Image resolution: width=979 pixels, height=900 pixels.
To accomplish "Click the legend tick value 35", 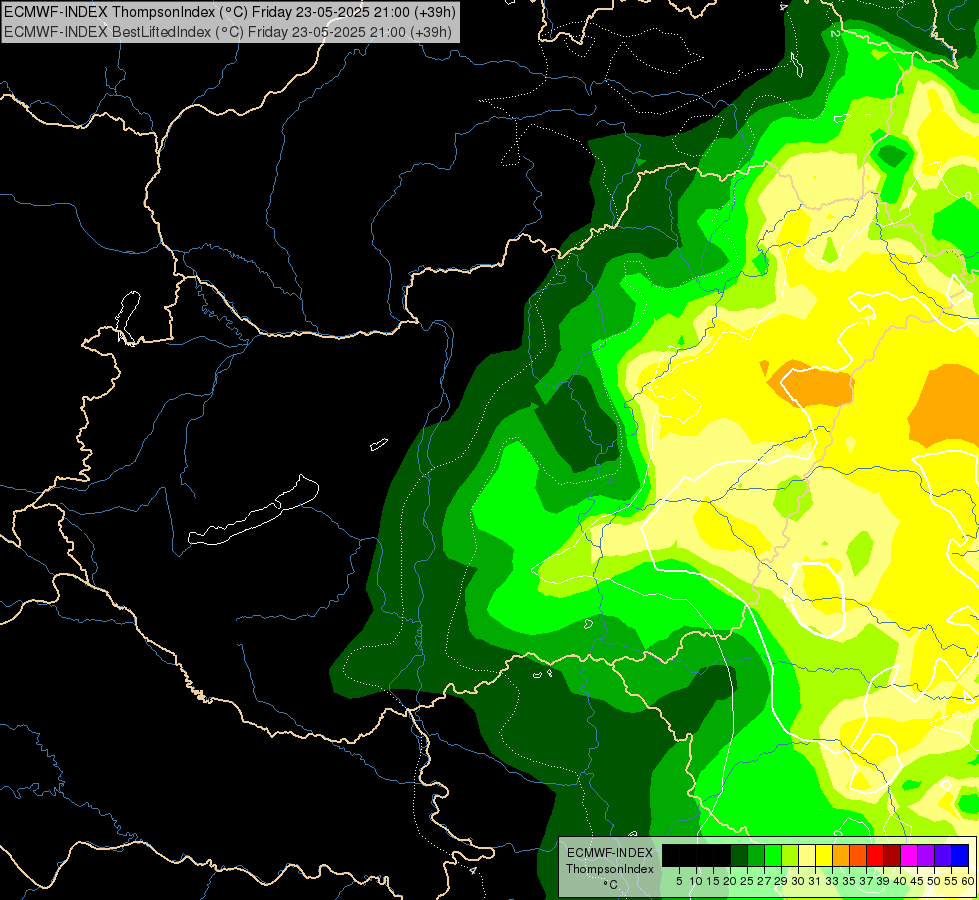I will point(849,881).
